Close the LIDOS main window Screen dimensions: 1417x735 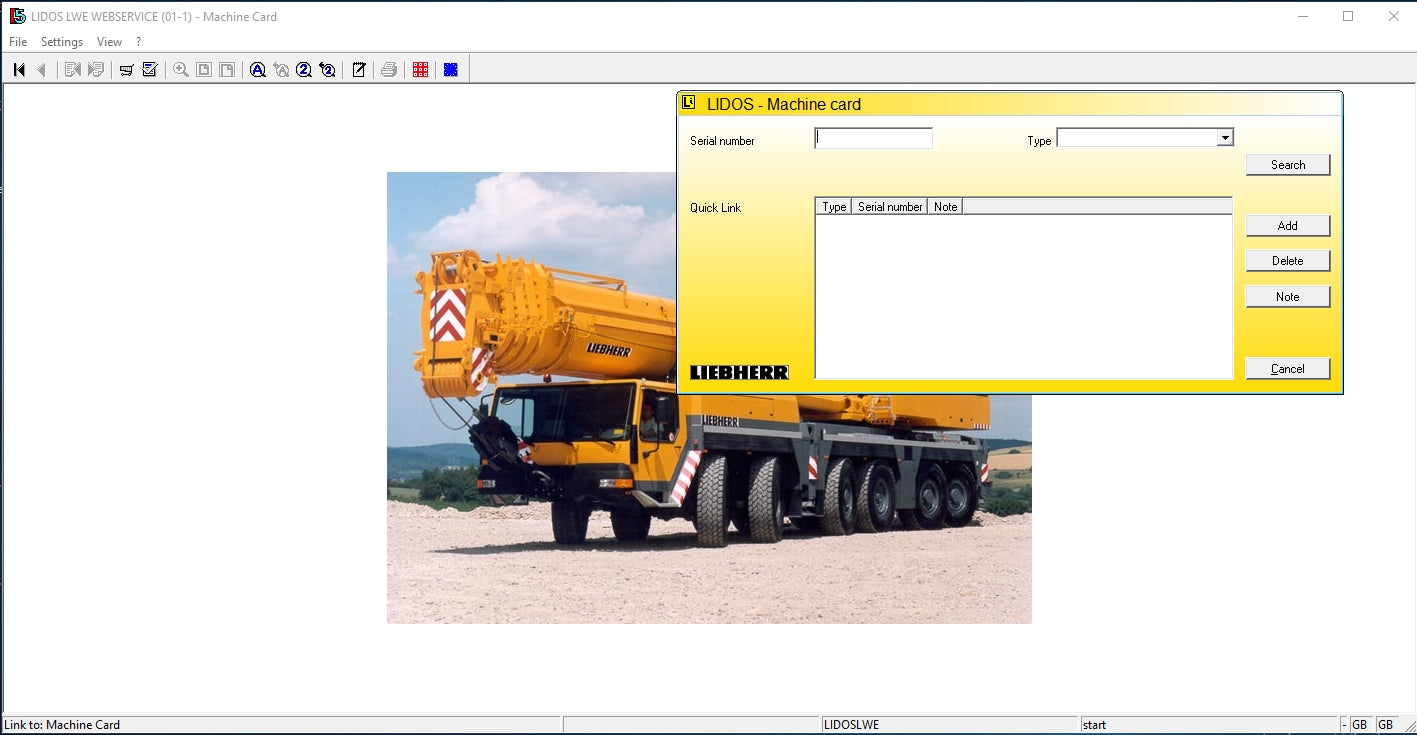1394,16
